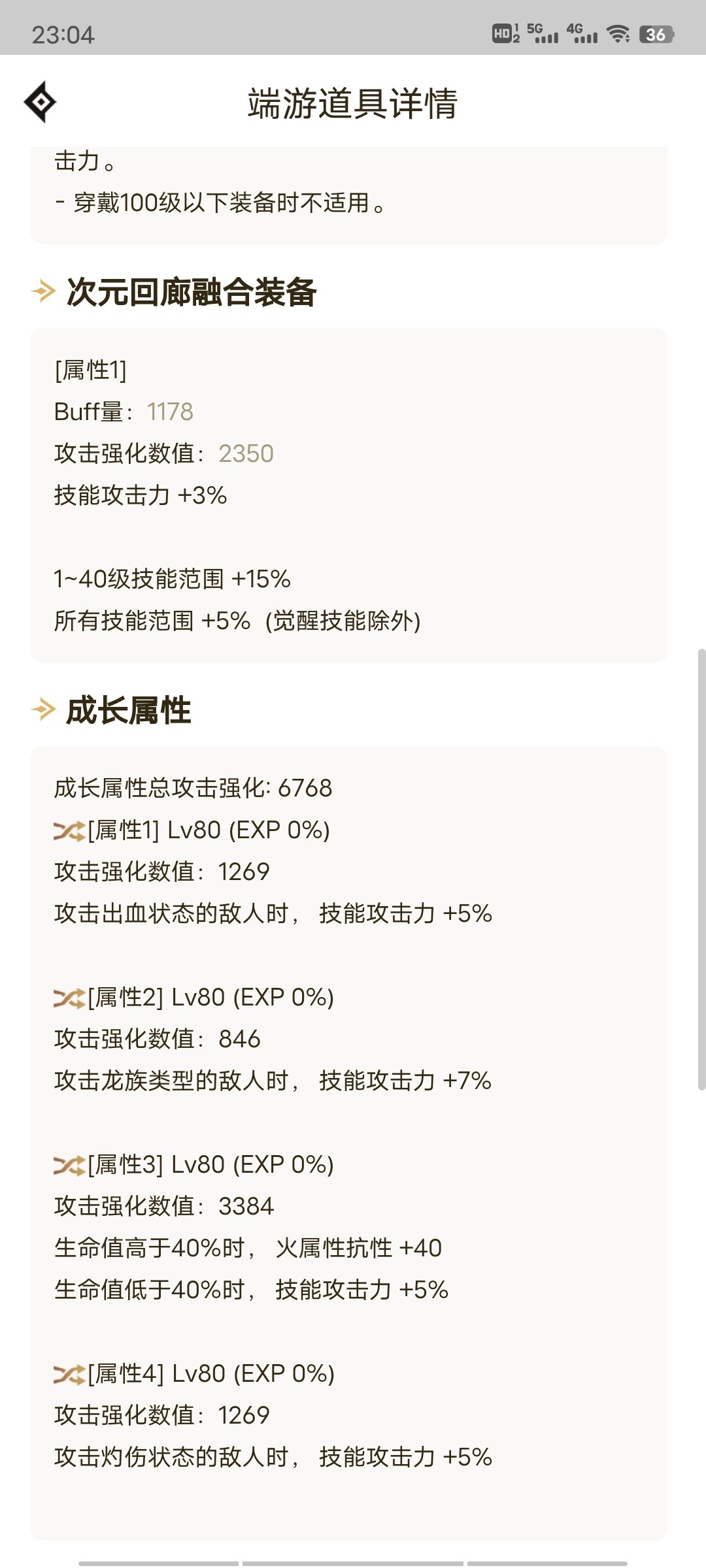
Task: Select the 次元回廊融合装备 section heading
Action: (192, 292)
